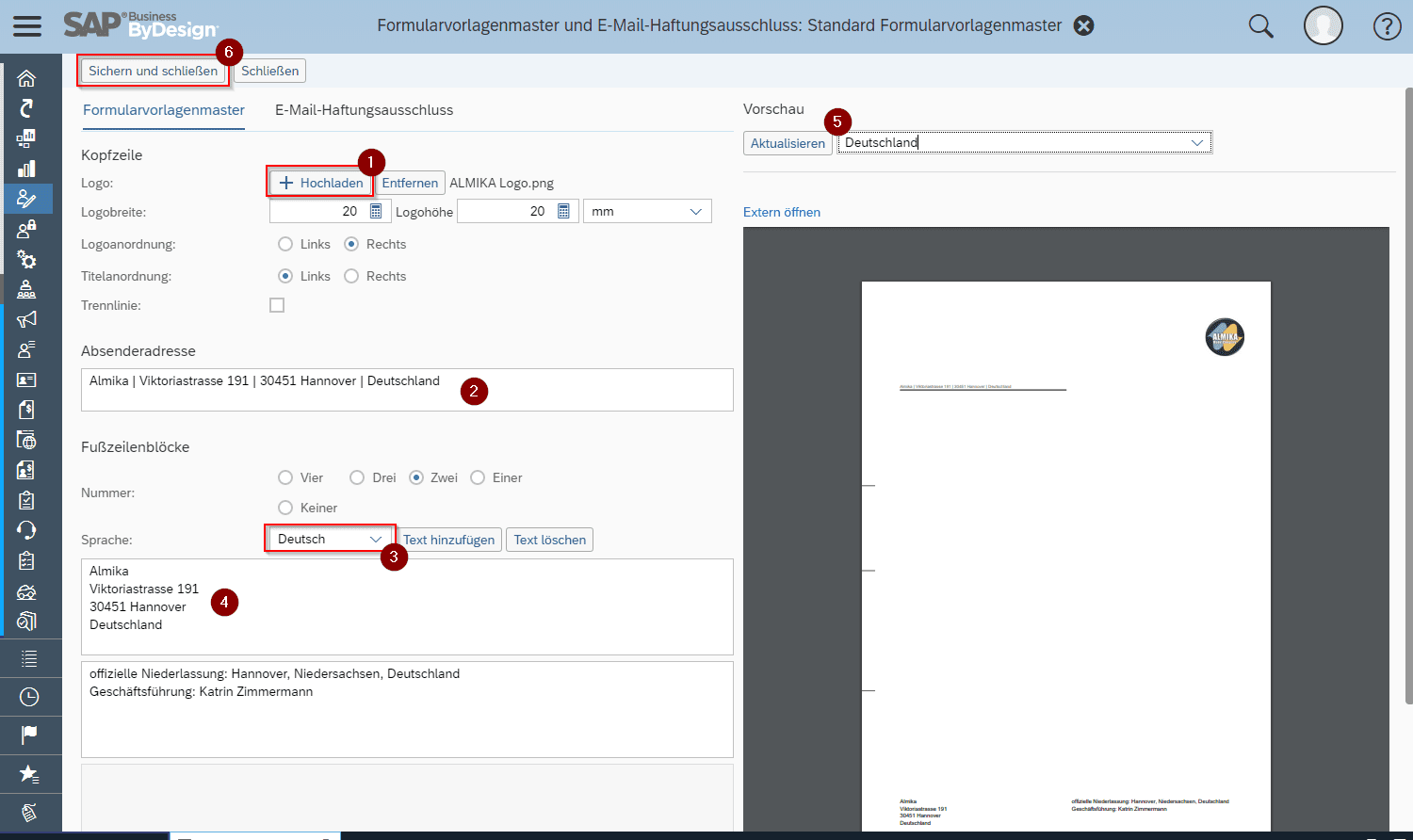The image size is (1413, 840).
Task: Open the dashboard chart with squares sidebar icon
Action: (27, 138)
